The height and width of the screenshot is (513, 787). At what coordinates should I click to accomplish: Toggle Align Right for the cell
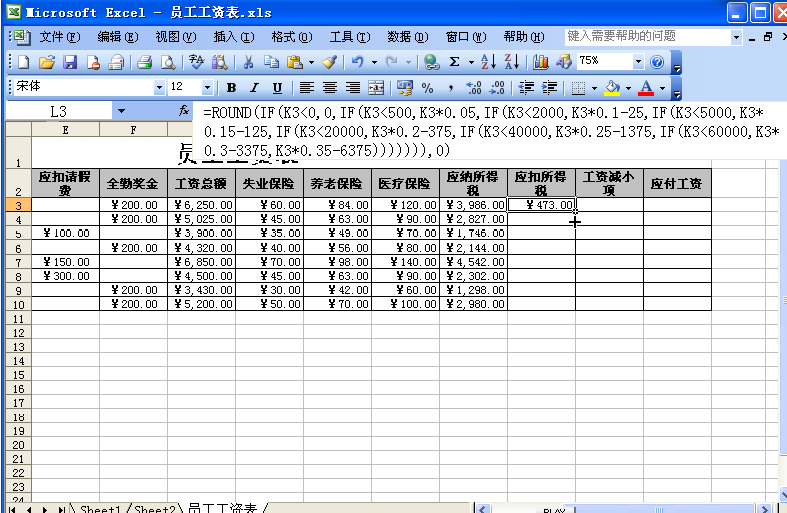coord(353,88)
